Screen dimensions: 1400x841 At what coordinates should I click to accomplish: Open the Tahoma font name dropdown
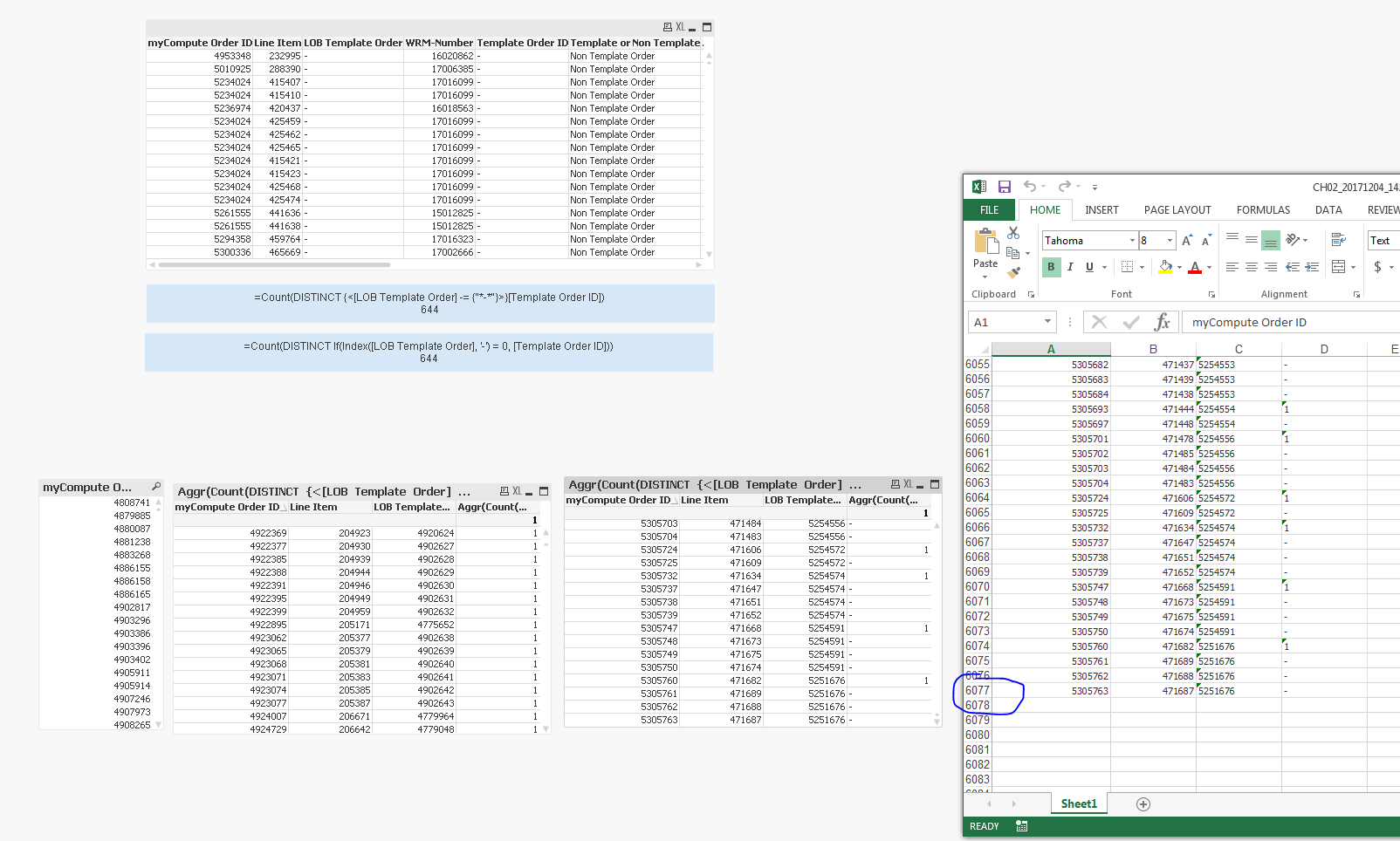point(1132,241)
